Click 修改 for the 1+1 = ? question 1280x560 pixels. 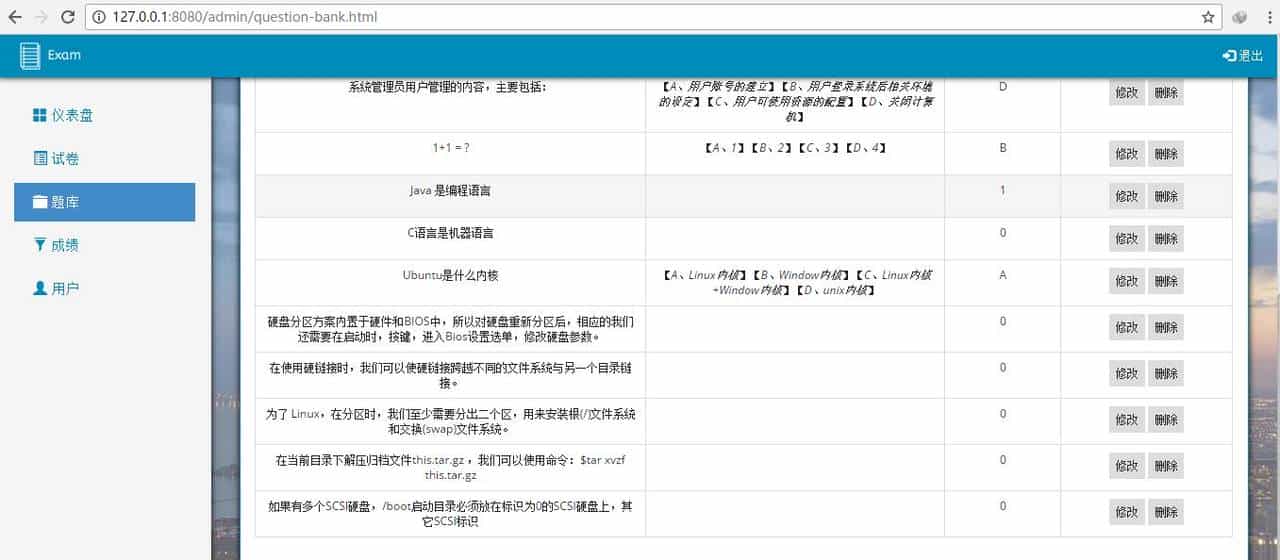[x=1126, y=154]
